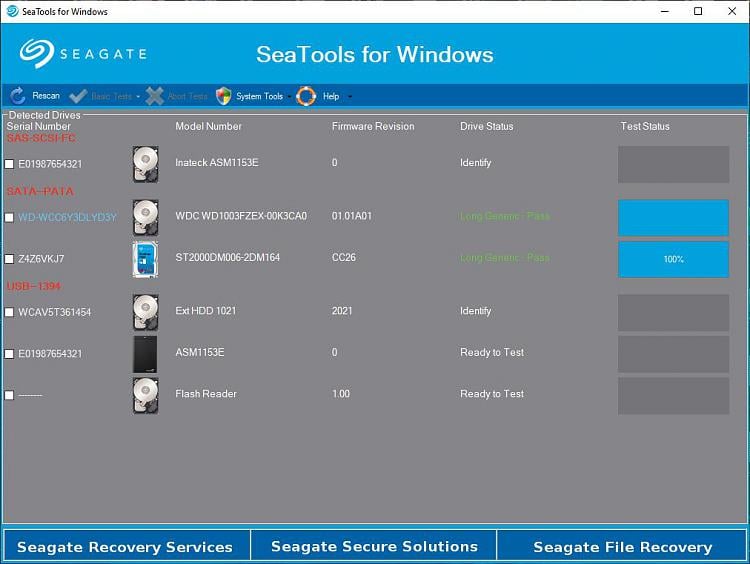Select model text ST2000DM006-2DM164

(228, 257)
